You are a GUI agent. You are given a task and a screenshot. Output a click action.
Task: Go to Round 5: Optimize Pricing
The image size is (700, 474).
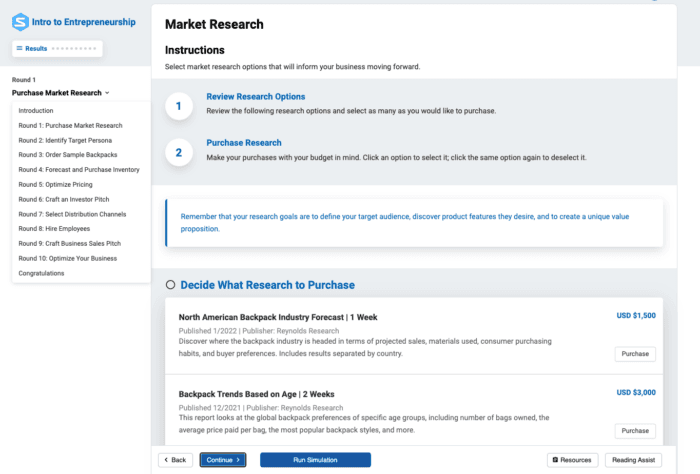coord(55,184)
